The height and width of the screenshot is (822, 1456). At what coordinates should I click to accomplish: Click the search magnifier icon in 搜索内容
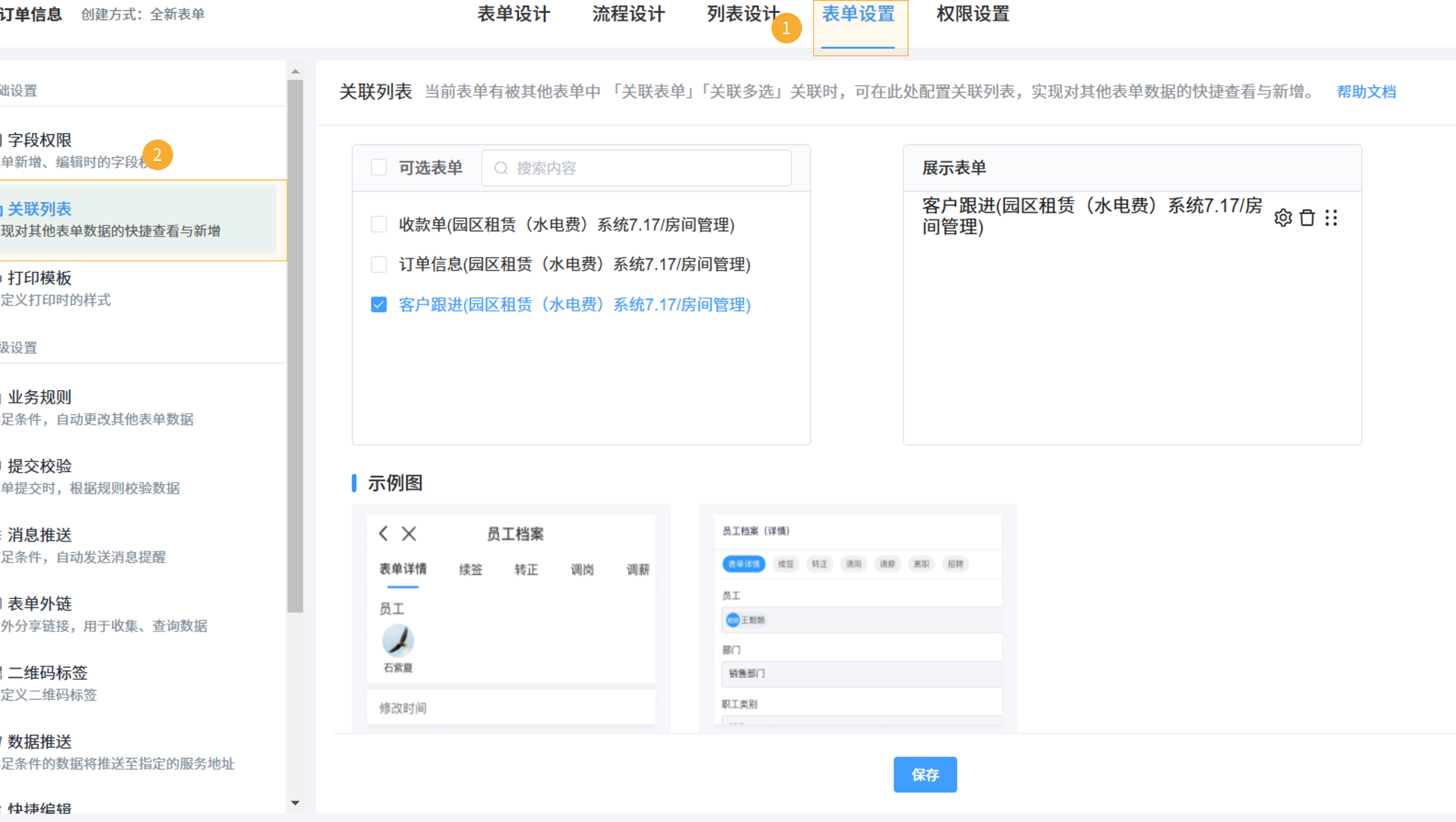coord(501,168)
